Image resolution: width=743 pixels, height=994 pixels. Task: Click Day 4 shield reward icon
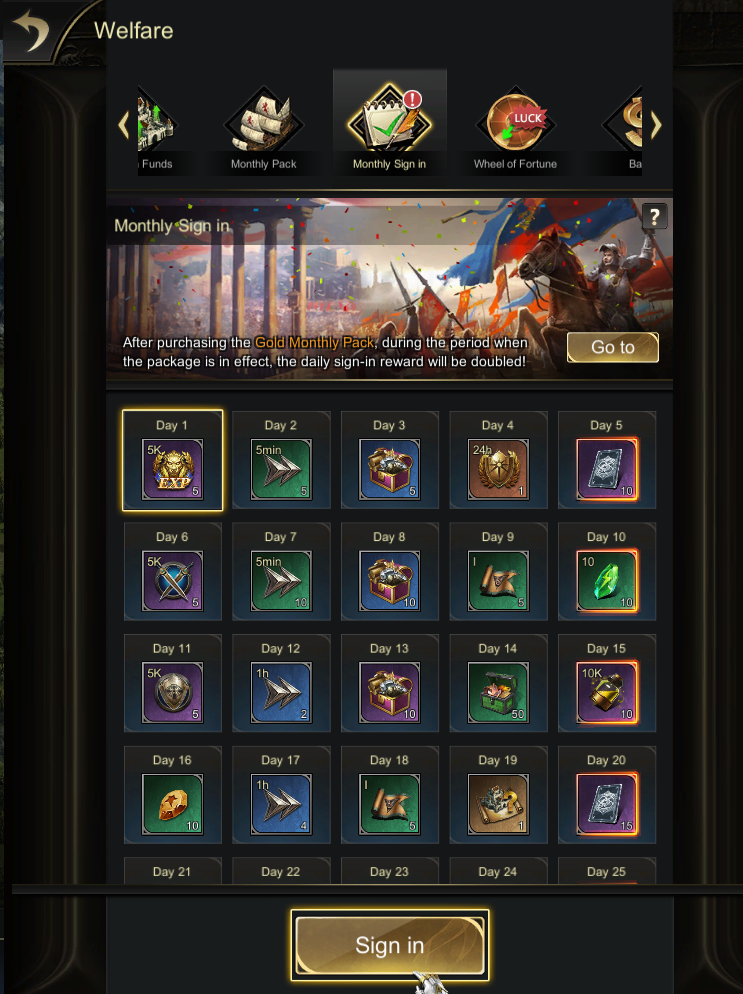click(x=498, y=469)
